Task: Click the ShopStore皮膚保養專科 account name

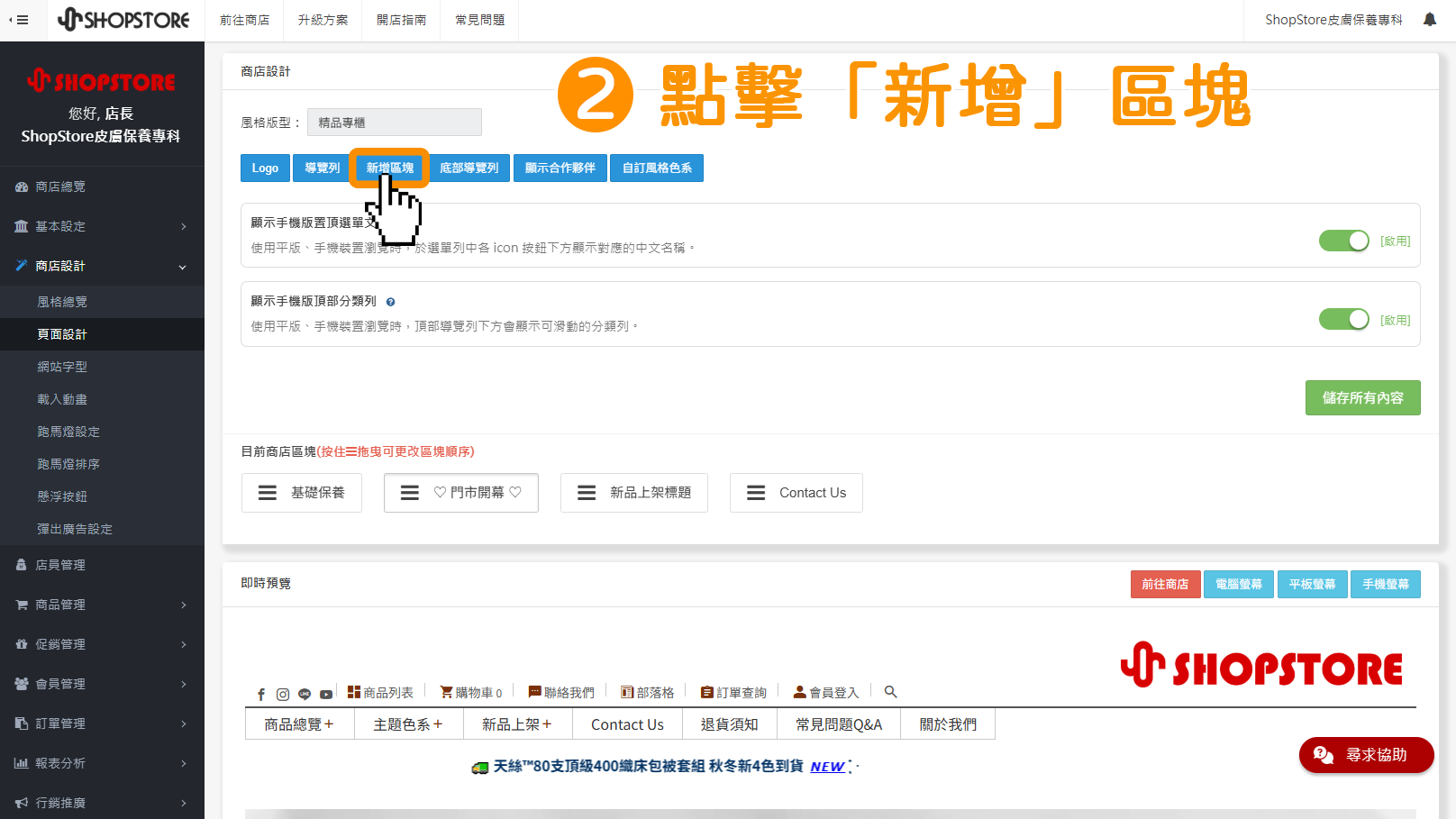Action: pos(1333,20)
